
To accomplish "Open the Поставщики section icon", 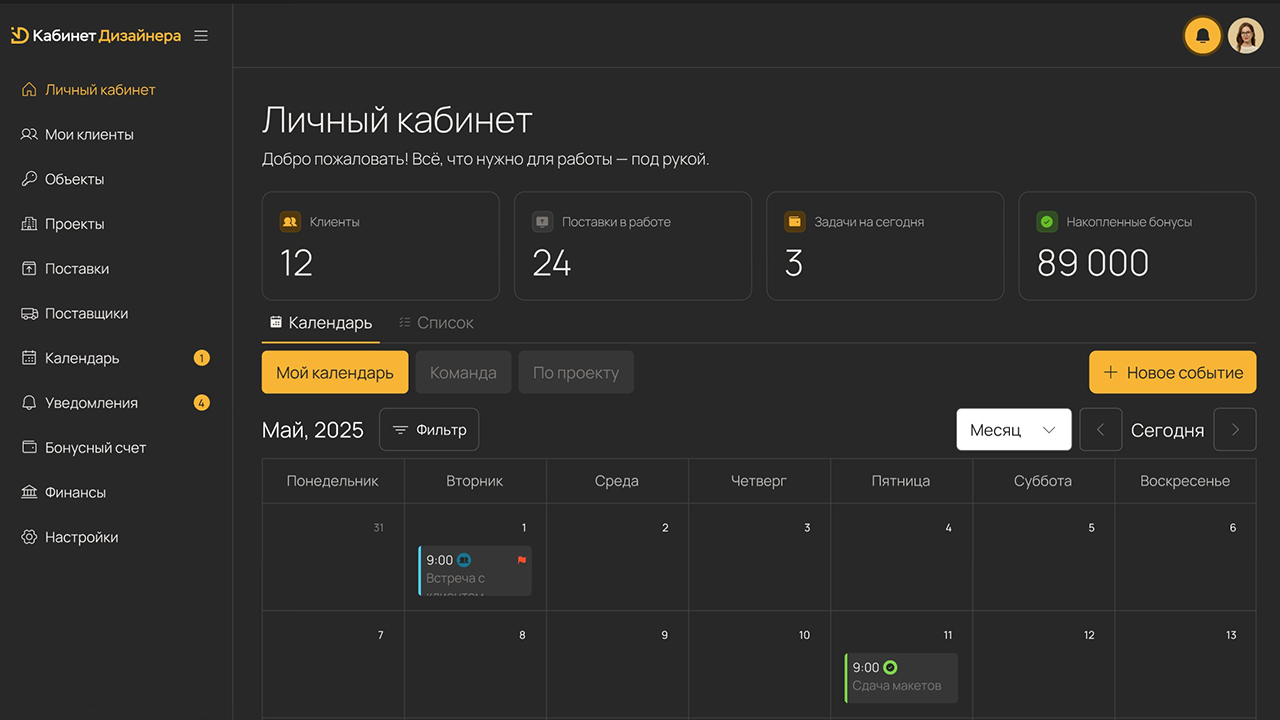I will coord(27,313).
